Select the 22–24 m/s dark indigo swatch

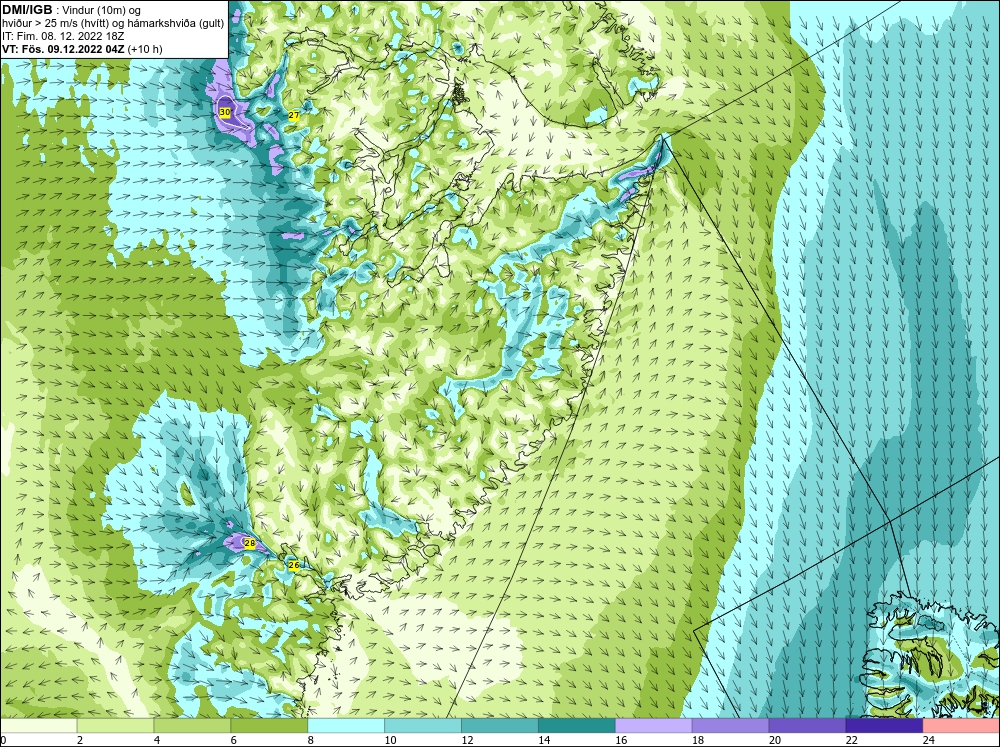pyautogui.click(x=884, y=726)
